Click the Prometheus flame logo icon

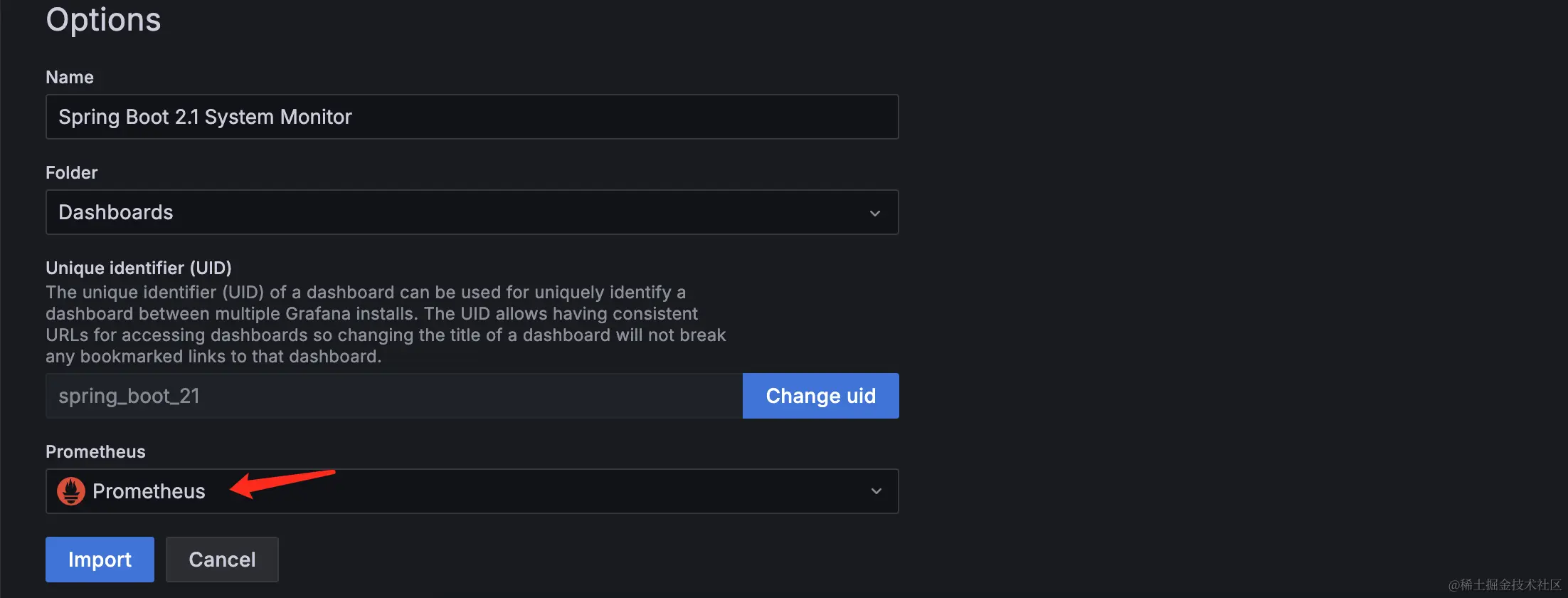click(71, 491)
